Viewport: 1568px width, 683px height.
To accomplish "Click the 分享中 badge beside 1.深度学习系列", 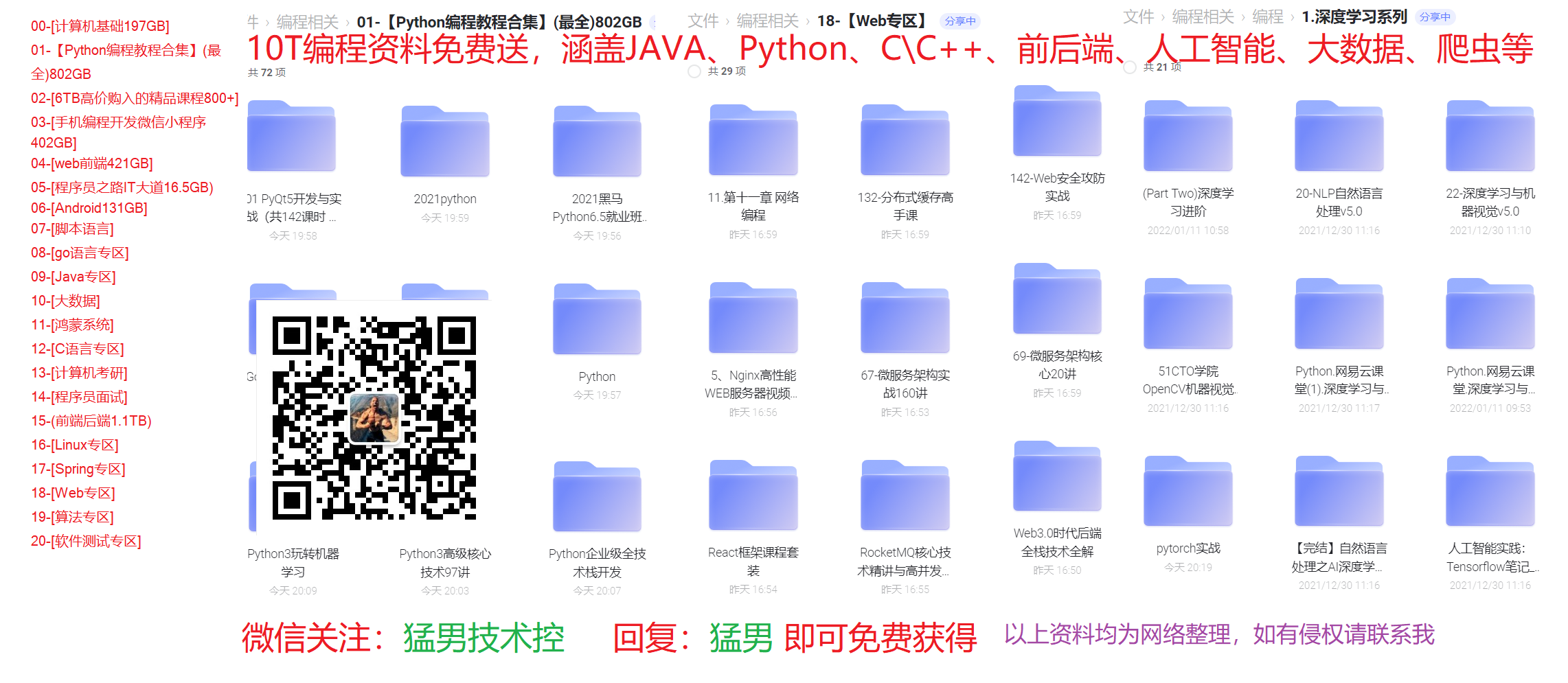I will click(1435, 17).
